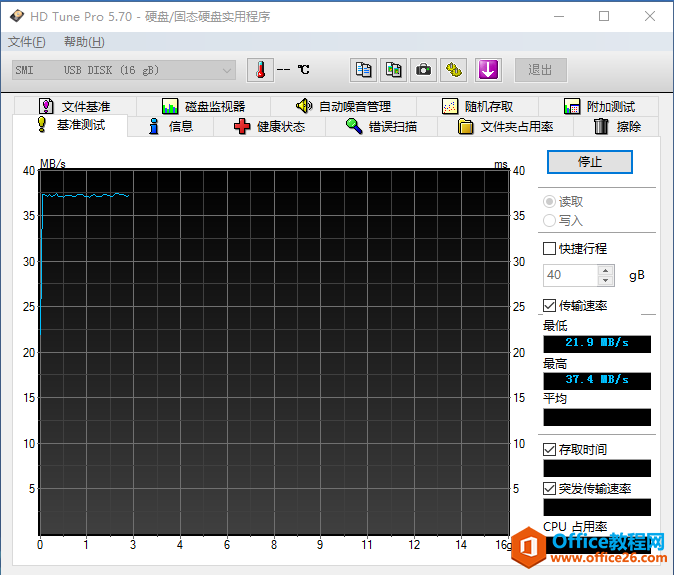The height and width of the screenshot is (575, 674).
Task: Select the 写入 radio button
Action: [549, 220]
